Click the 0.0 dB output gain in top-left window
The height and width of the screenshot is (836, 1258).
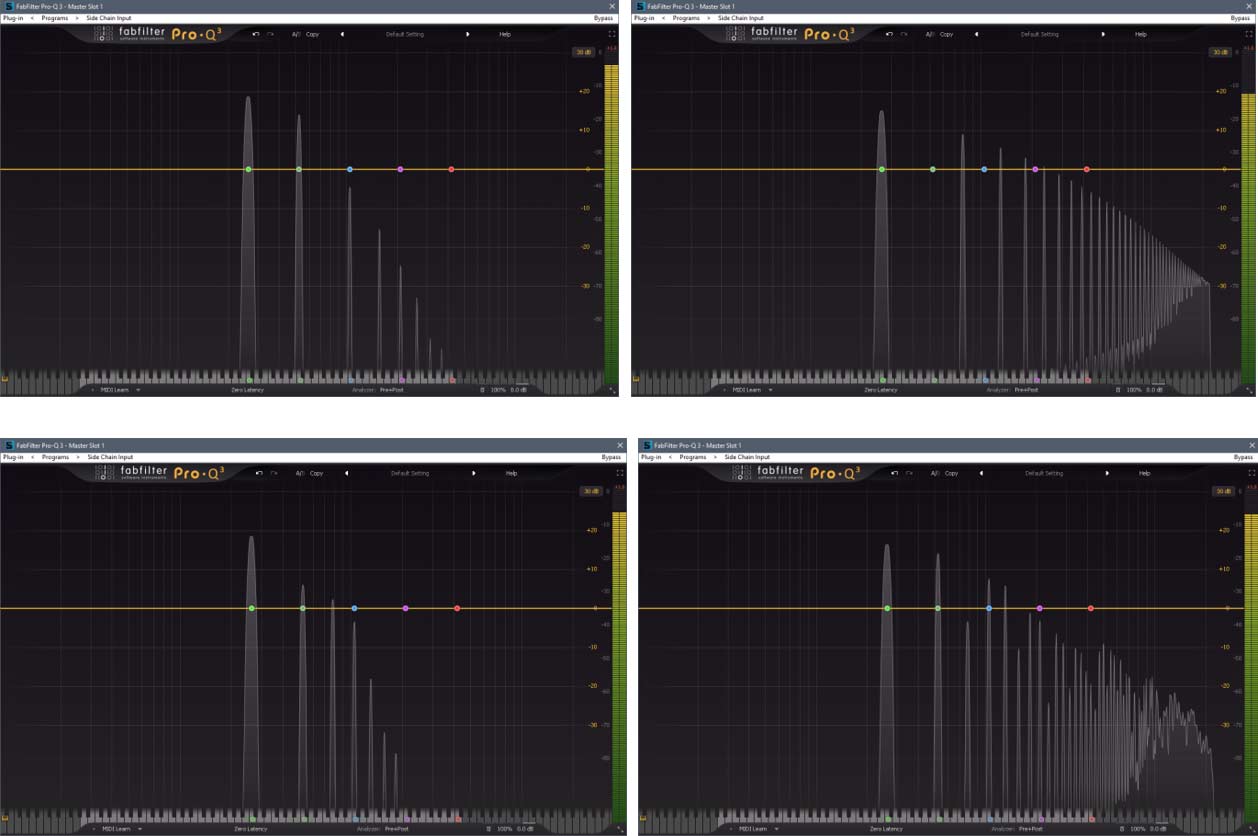518,390
